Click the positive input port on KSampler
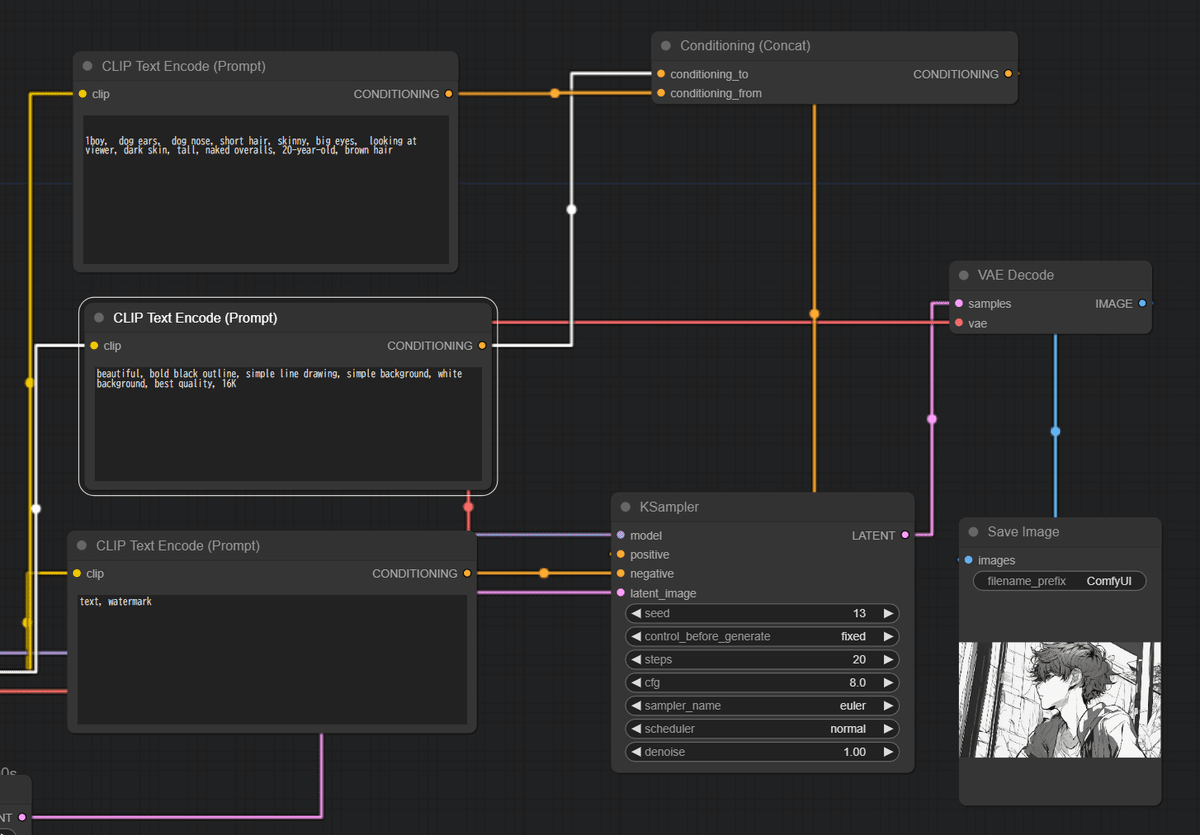This screenshot has height=835, width=1200. [621, 555]
